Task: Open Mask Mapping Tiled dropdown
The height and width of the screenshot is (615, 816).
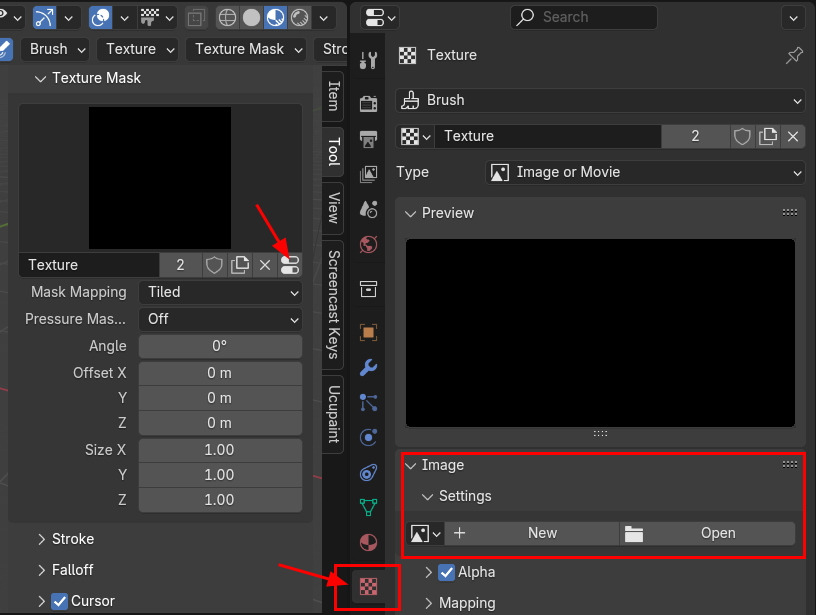Action: 220,292
